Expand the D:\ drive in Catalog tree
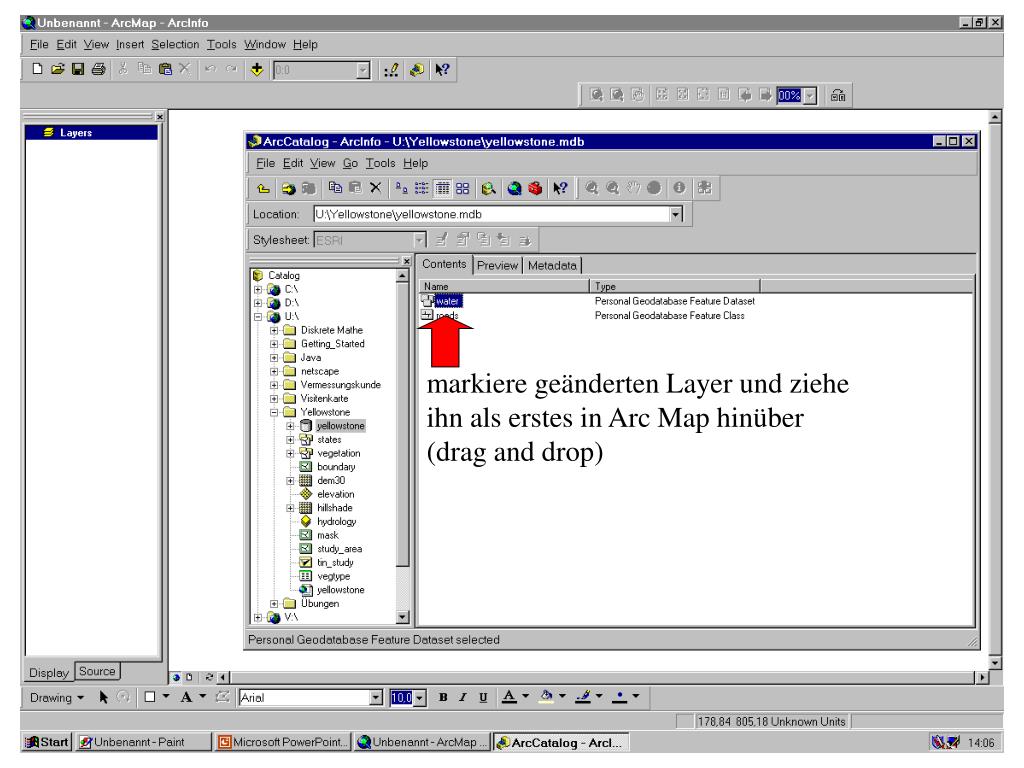Screen dimensions: 1024x768 pos(258,303)
